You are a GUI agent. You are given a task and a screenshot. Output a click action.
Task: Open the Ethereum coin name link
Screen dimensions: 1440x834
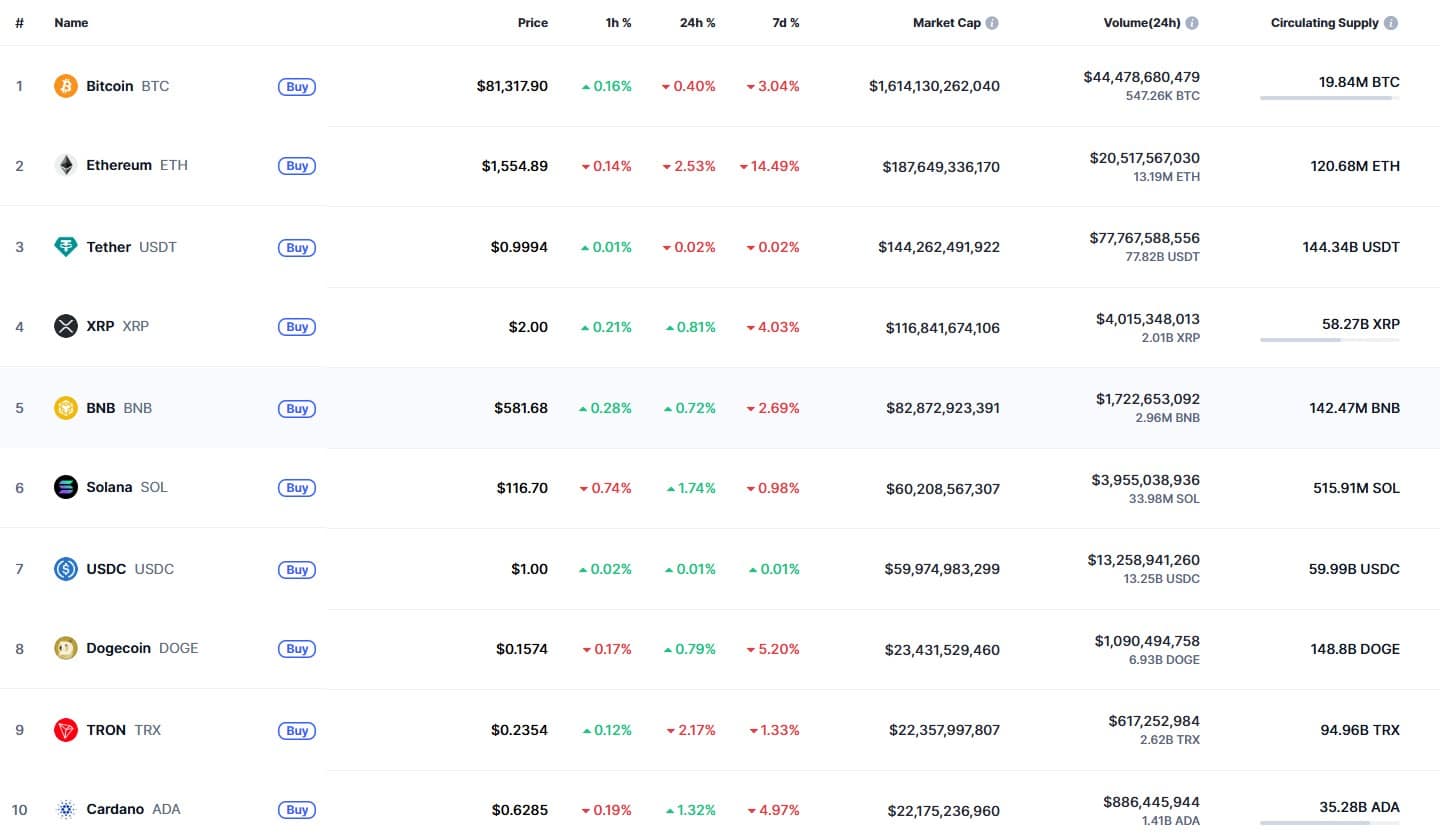point(119,165)
